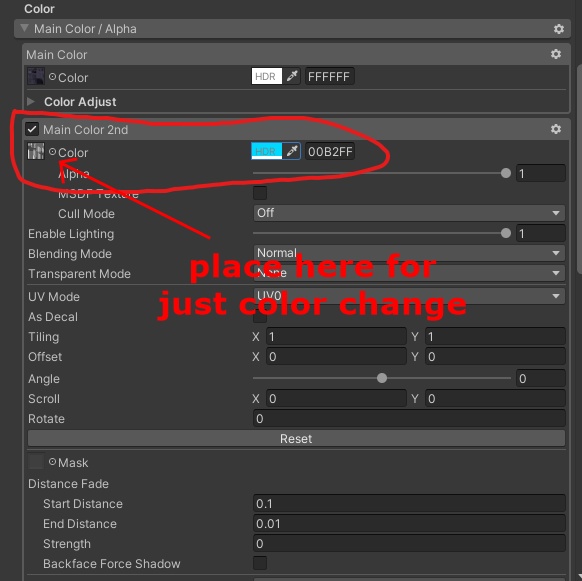Select the Main Color 2nd texture thumbnail
The width and height of the screenshot is (582, 581).
pyautogui.click(x=36, y=151)
